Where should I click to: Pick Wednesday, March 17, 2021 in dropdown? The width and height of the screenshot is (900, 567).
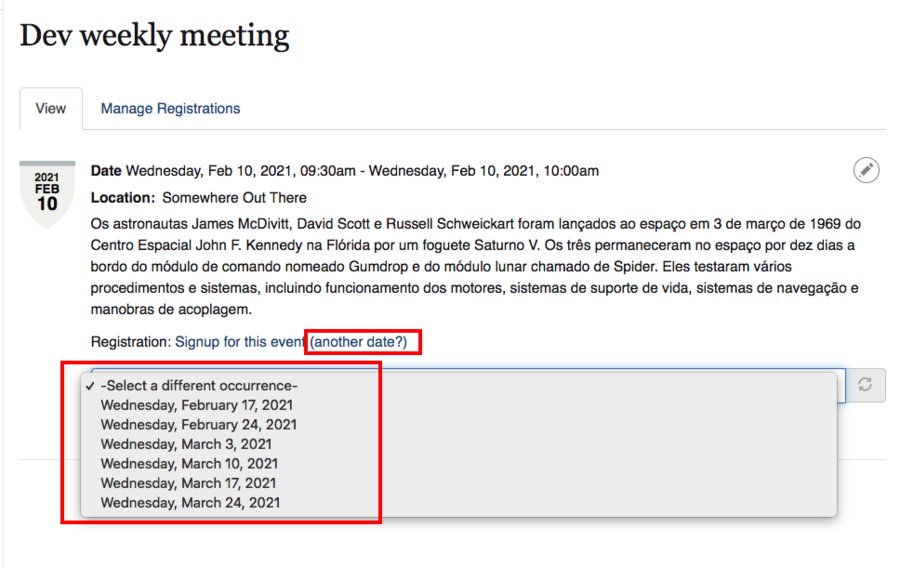[x=189, y=483]
